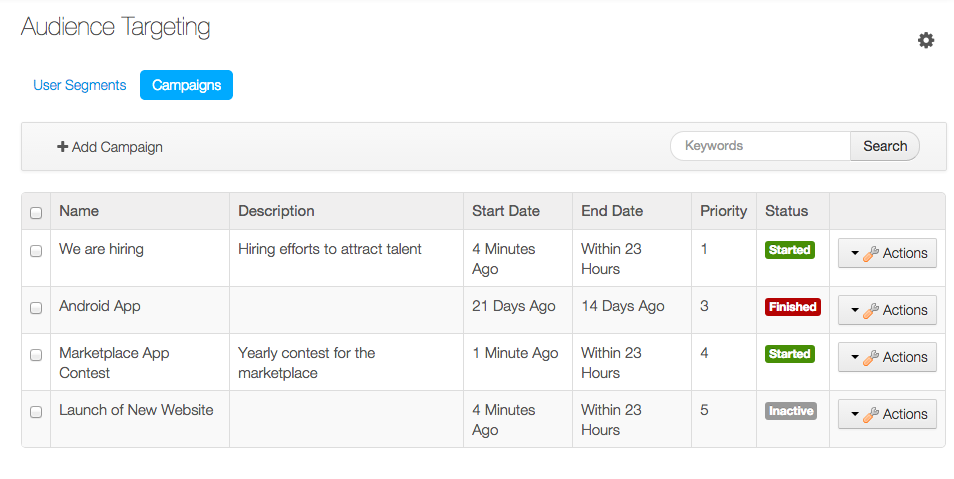954x479 pixels.
Task: Click priority value 5 in Launch row
Action: click(704, 410)
